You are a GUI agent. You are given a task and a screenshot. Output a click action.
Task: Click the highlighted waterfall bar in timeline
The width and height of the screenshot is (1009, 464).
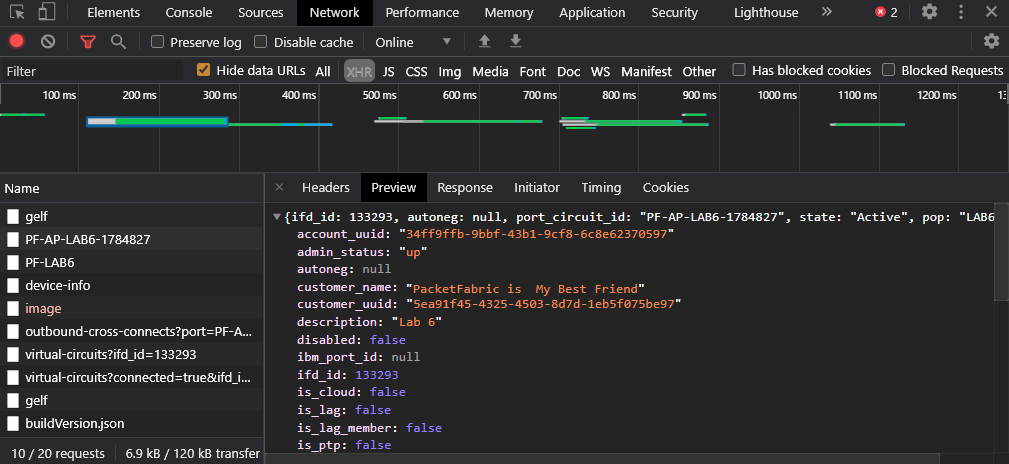(157, 122)
